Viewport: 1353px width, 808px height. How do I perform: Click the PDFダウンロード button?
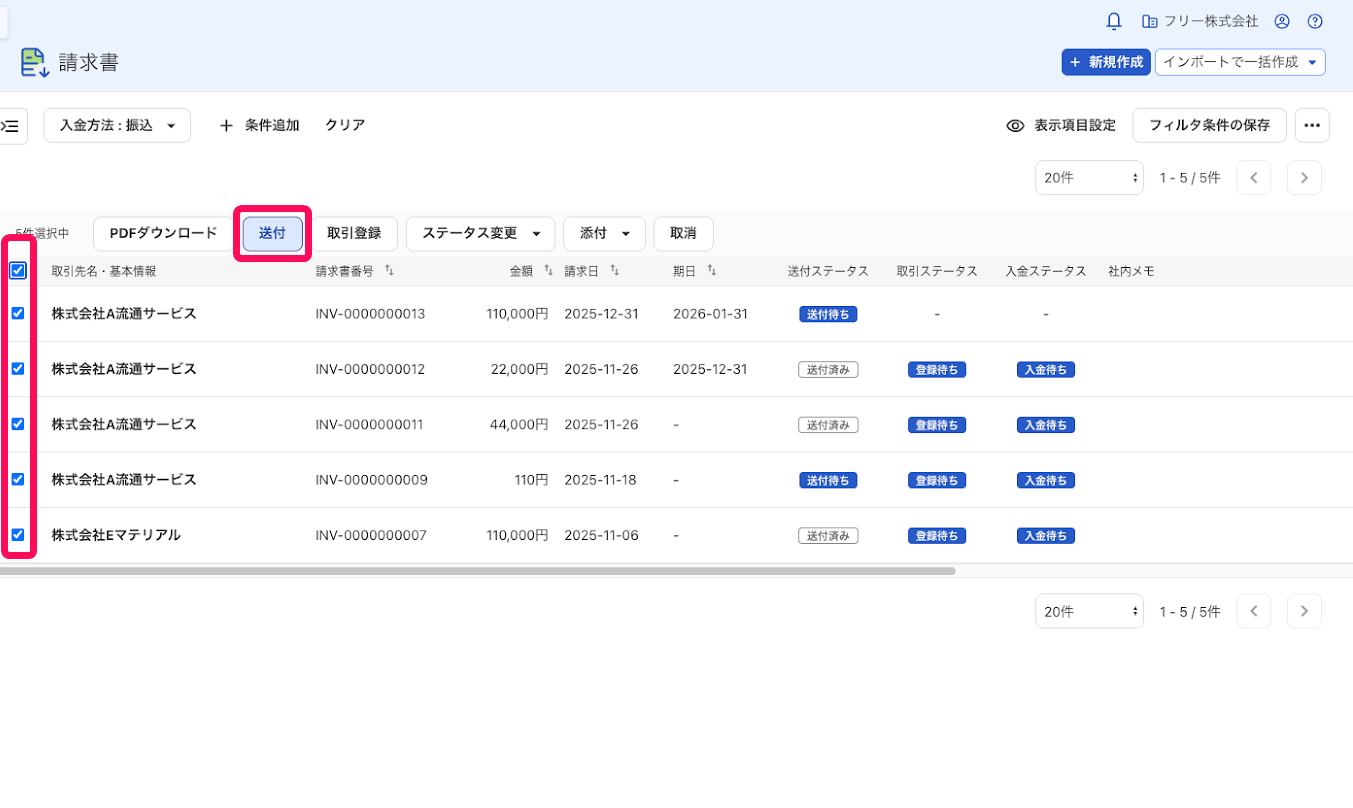coord(163,233)
